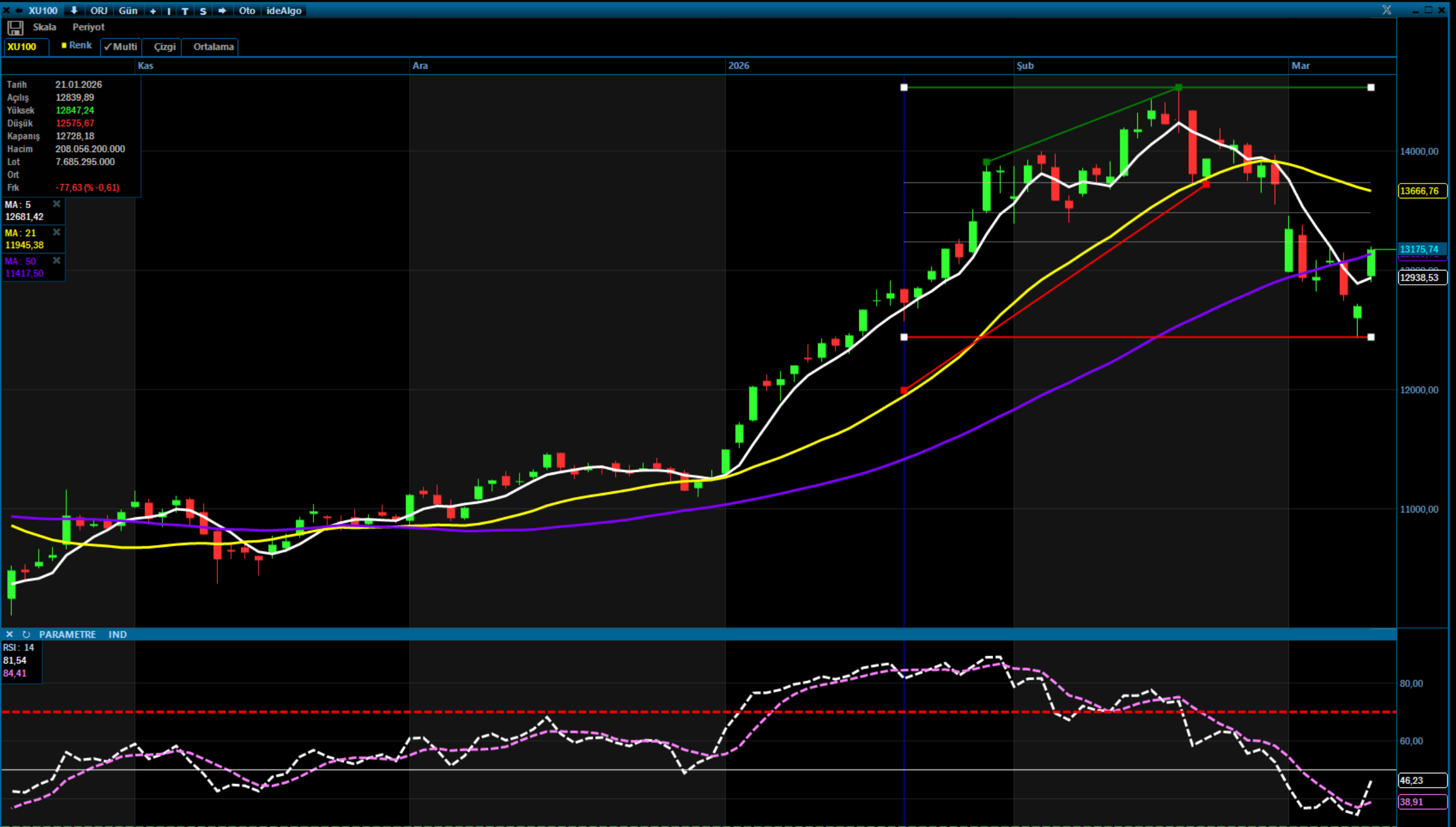Click the plus icon in the top toolbar

153,11
